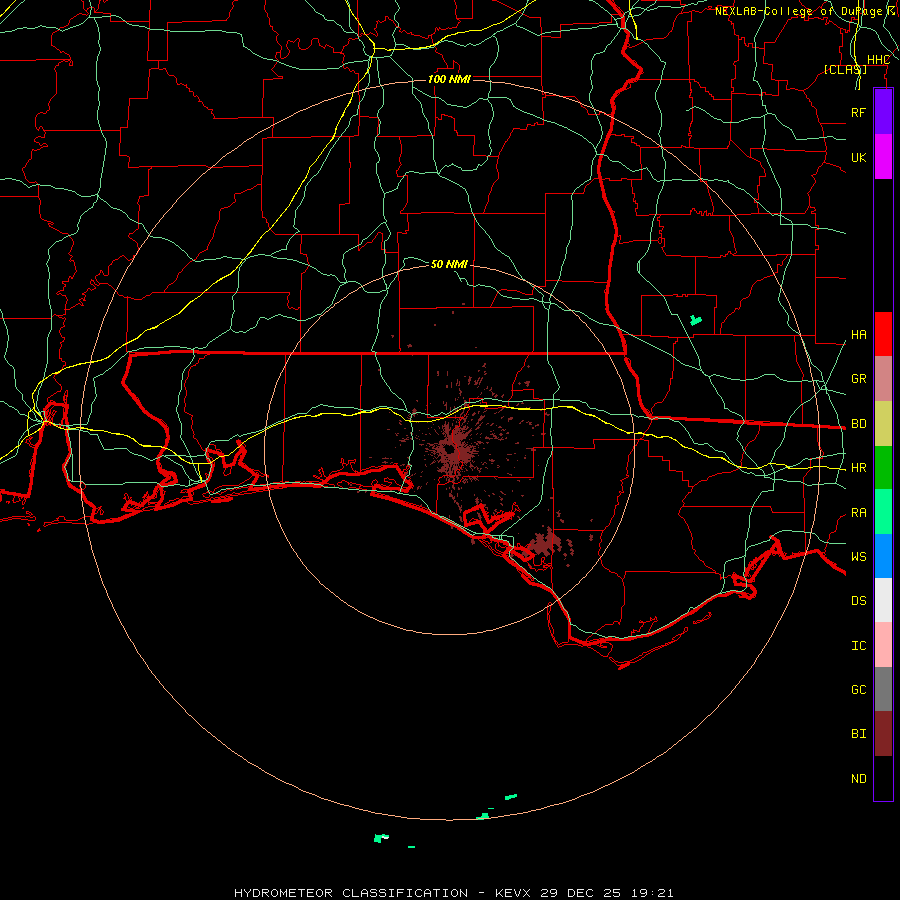
Task: Click the 50 NMI range ring label
Action: click(449, 264)
